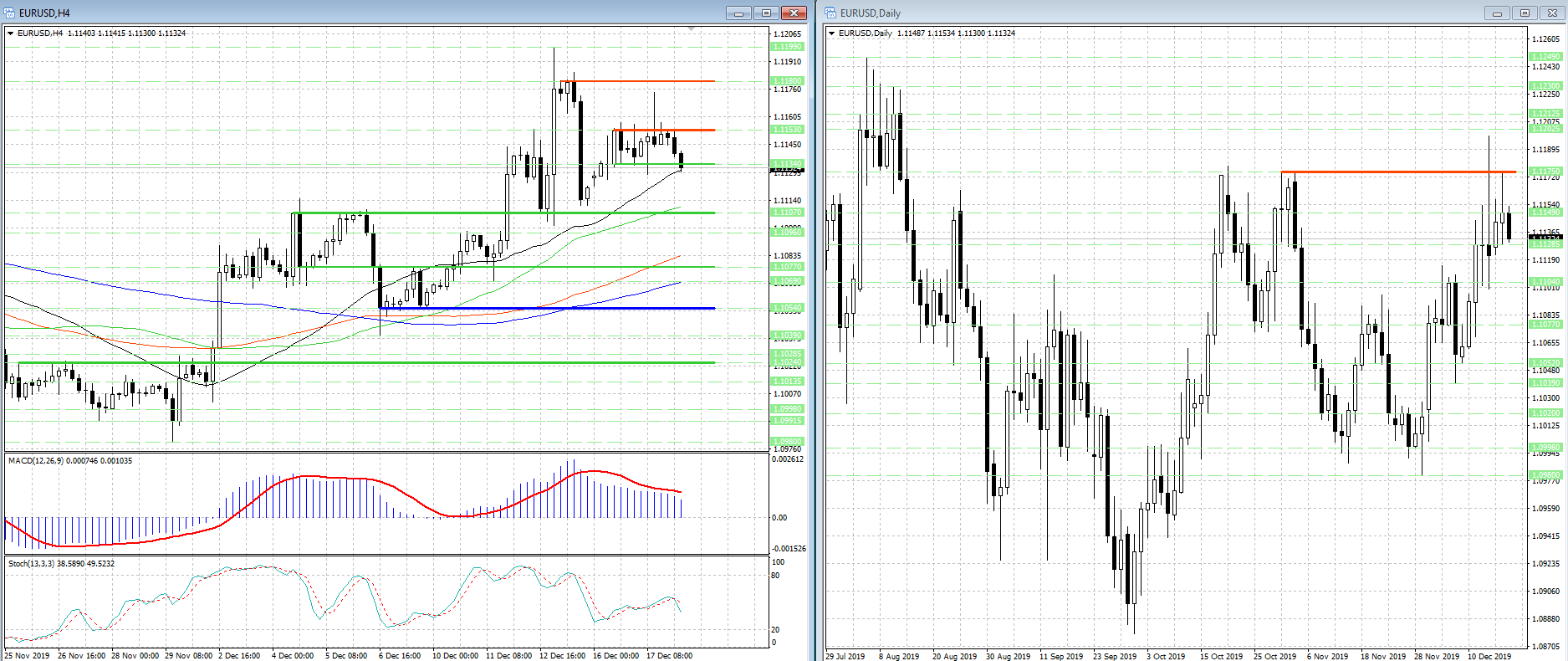Open the triangle menu beside EURUSD,Daily quotes
The height and width of the screenshot is (661, 1568).
pyautogui.click(x=831, y=33)
